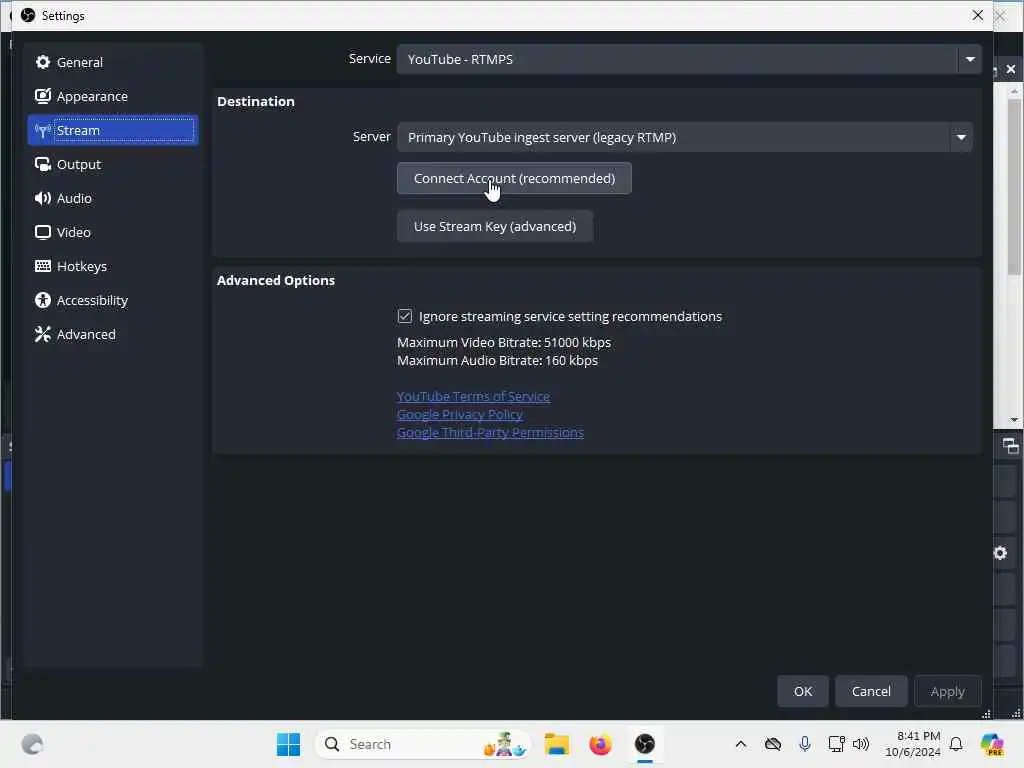Click Maximum Audio Bitrate: 160 kbps text
Image resolution: width=1024 pixels, height=768 pixels.
497,360
